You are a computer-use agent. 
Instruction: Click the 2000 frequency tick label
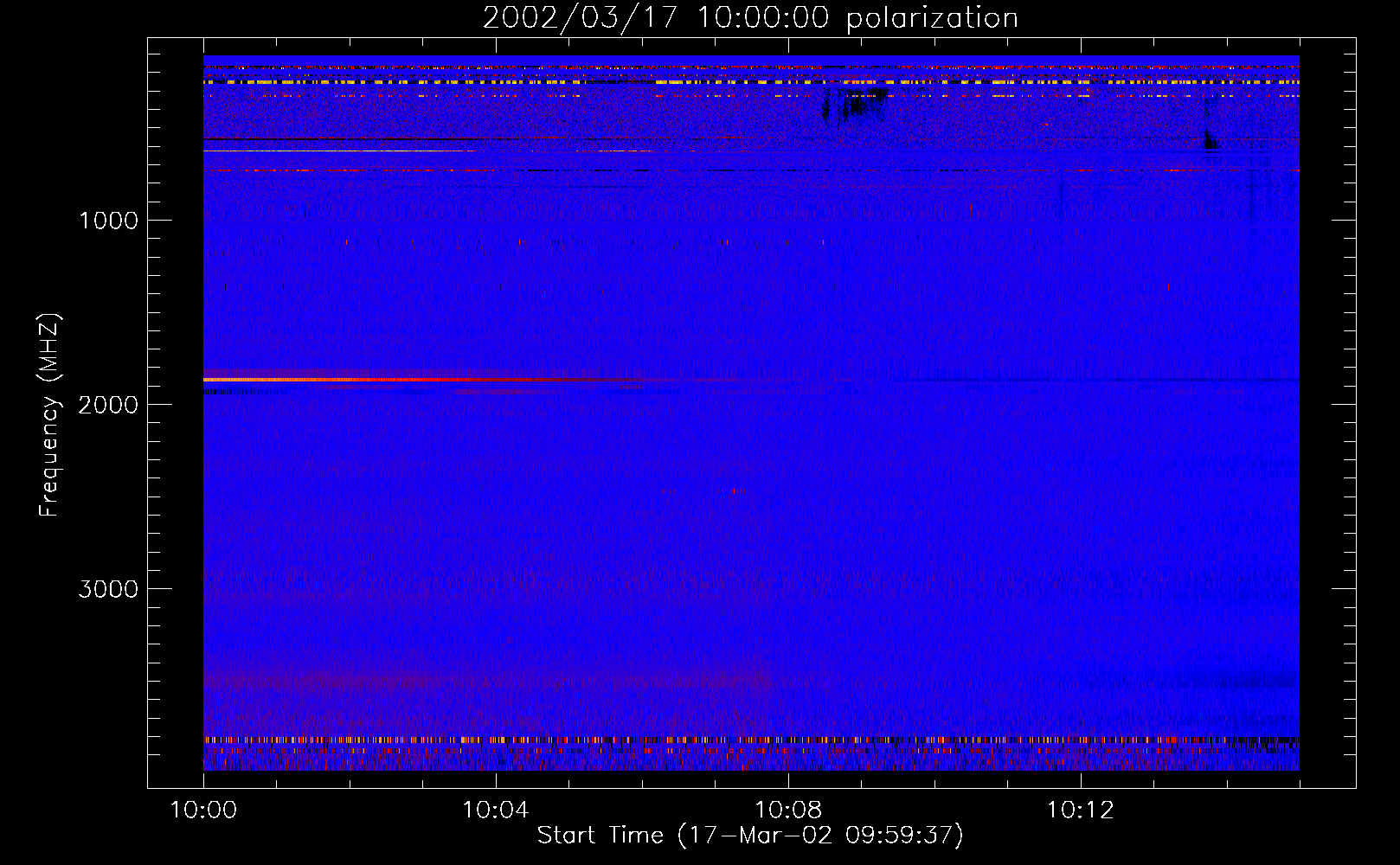[x=108, y=405]
